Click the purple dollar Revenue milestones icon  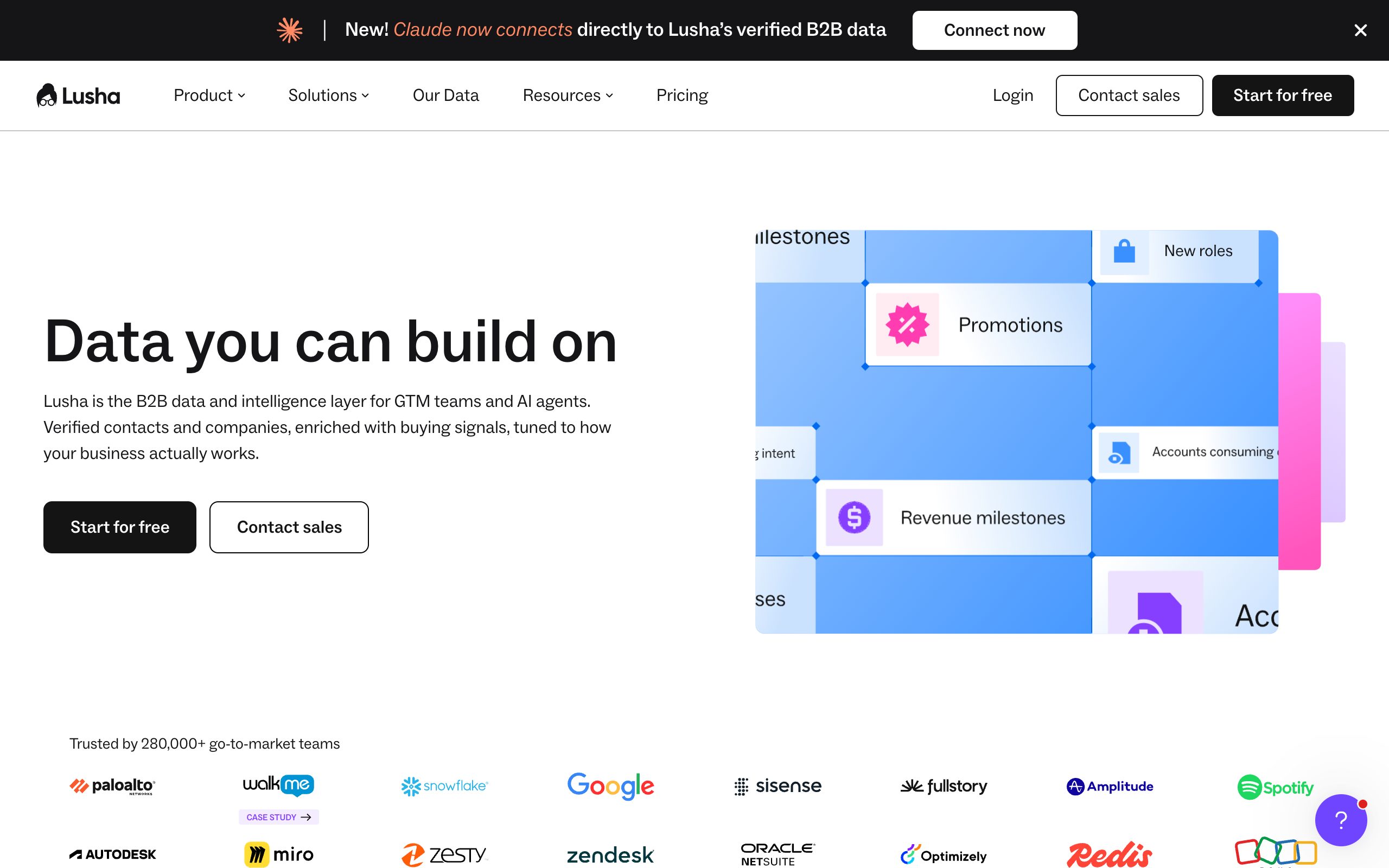click(x=854, y=517)
